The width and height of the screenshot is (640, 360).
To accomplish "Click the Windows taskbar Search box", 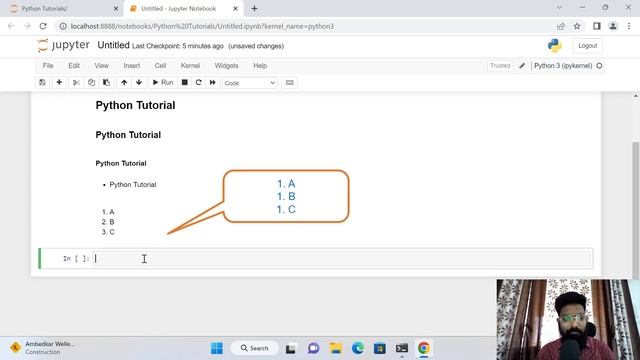I will [x=255, y=348].
